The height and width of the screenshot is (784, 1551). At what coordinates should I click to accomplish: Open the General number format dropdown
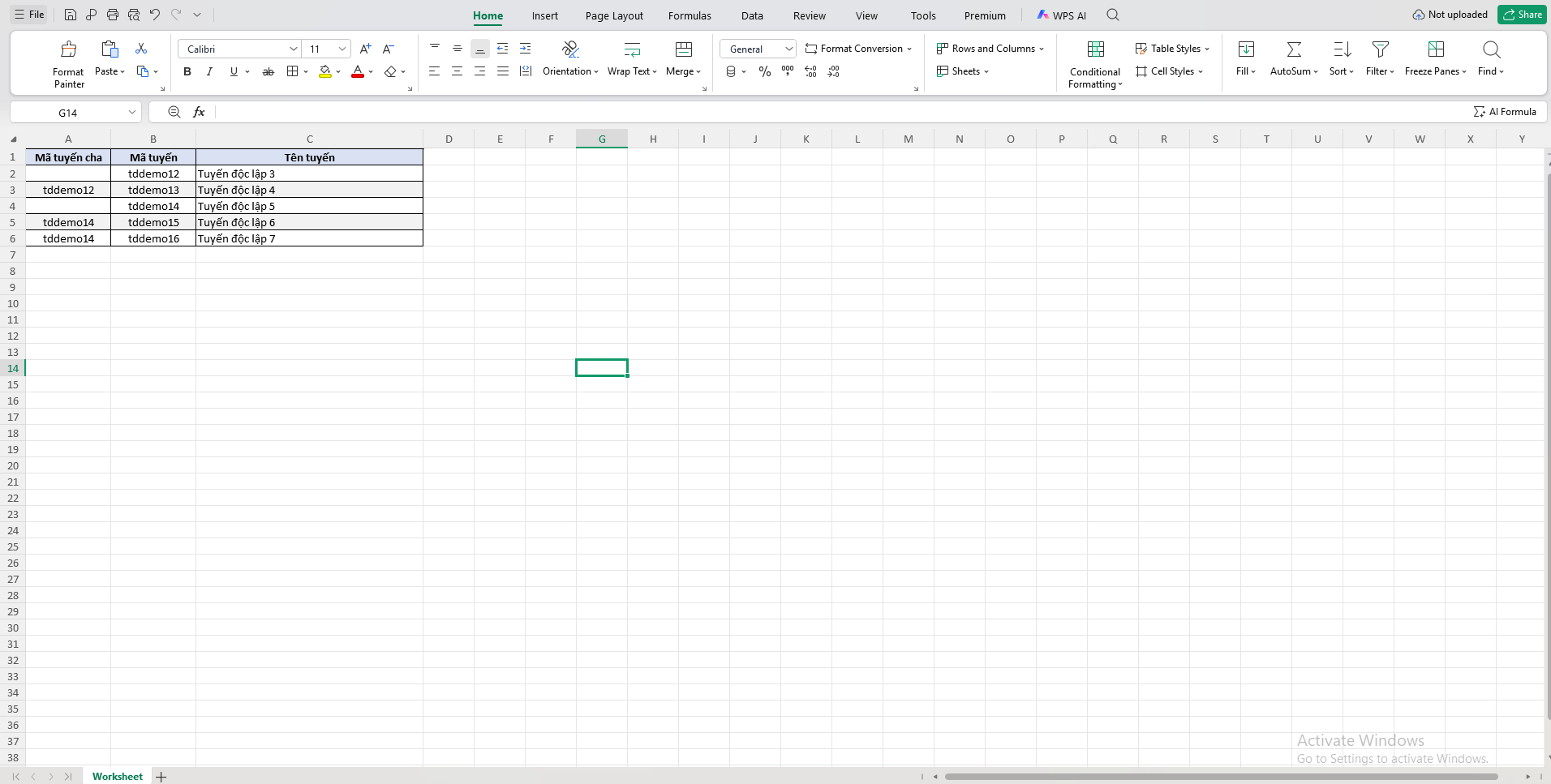[788, 49]
